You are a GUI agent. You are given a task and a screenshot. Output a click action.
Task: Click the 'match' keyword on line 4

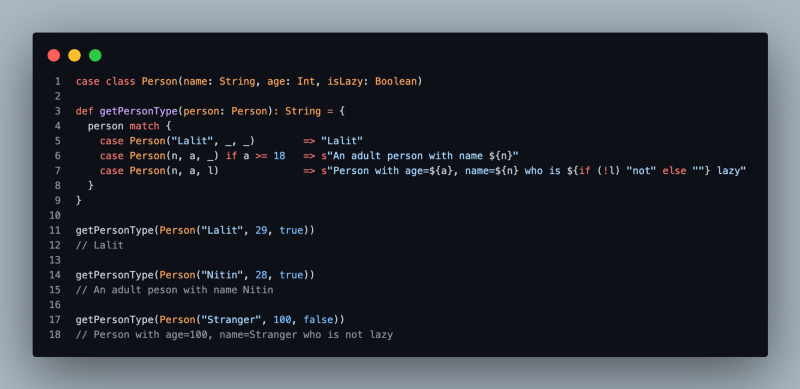pyautogui.click(x=144, y=126)
